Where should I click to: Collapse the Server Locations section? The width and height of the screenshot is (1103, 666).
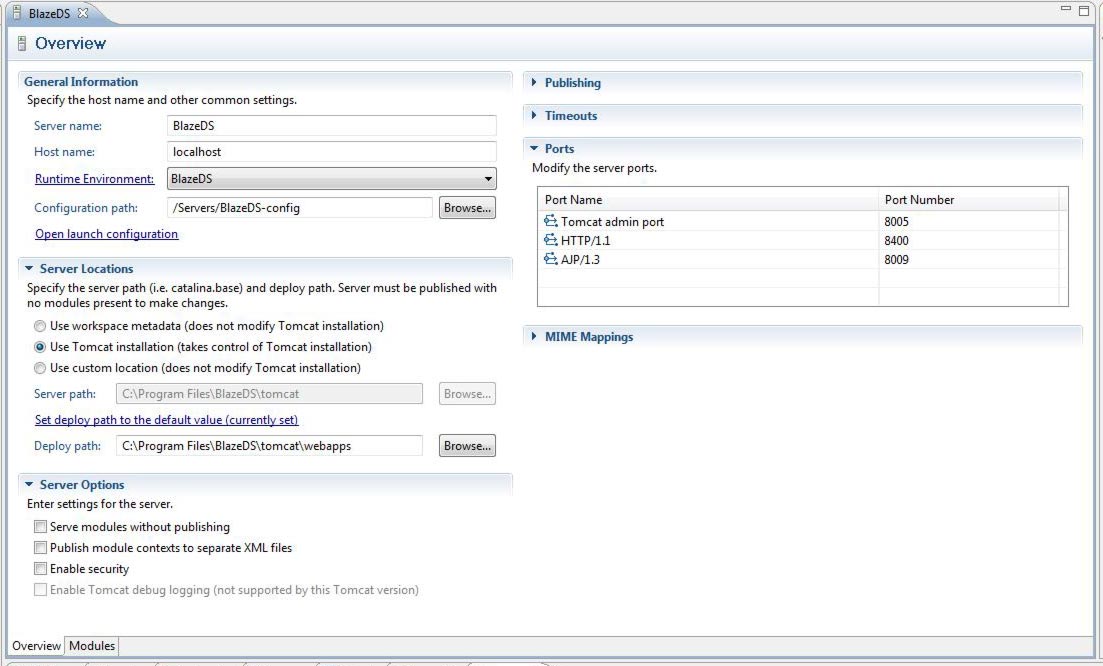pyautogui.click(x=29, y=268)
